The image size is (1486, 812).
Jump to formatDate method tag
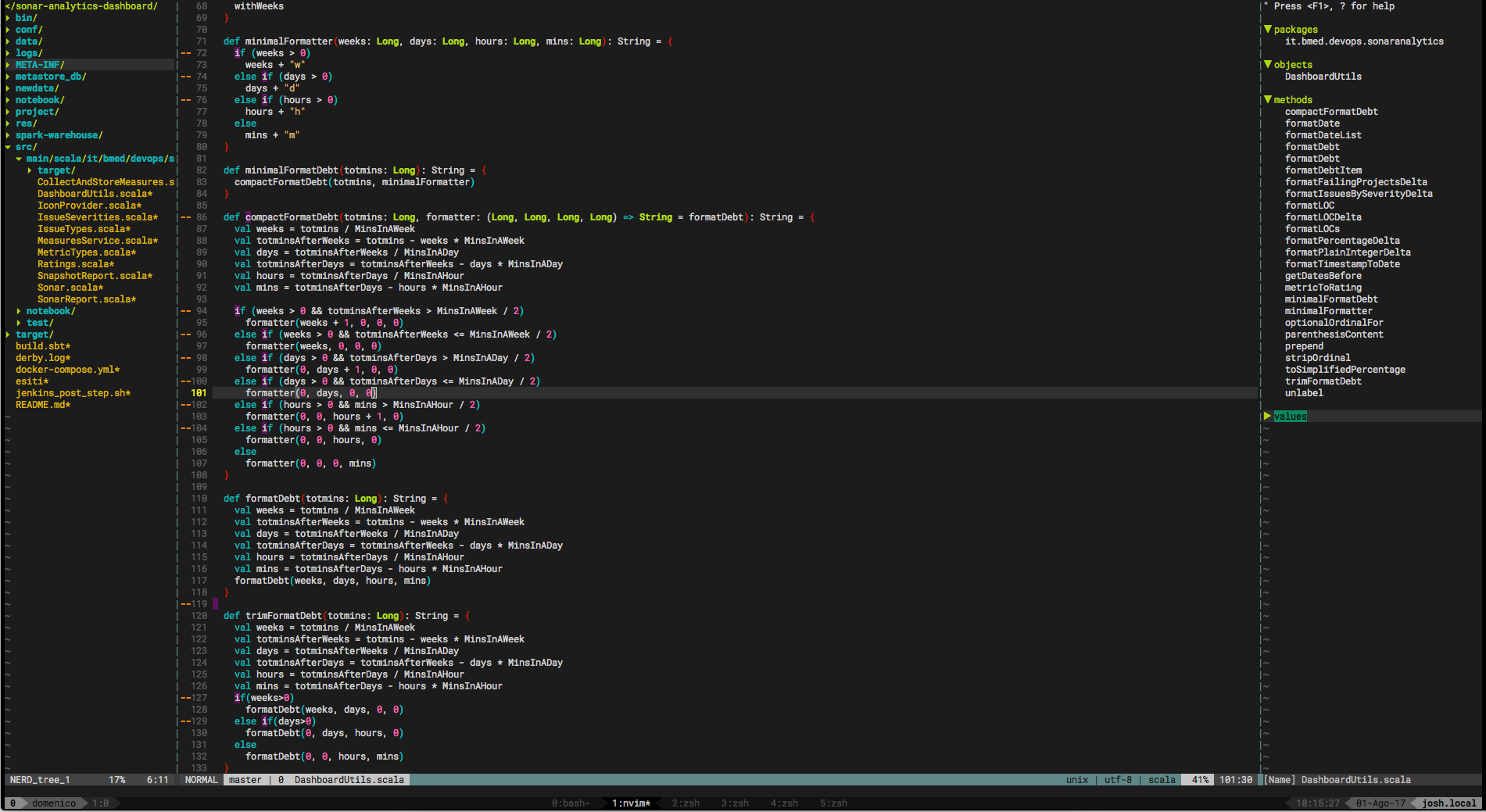point(1312,123)
